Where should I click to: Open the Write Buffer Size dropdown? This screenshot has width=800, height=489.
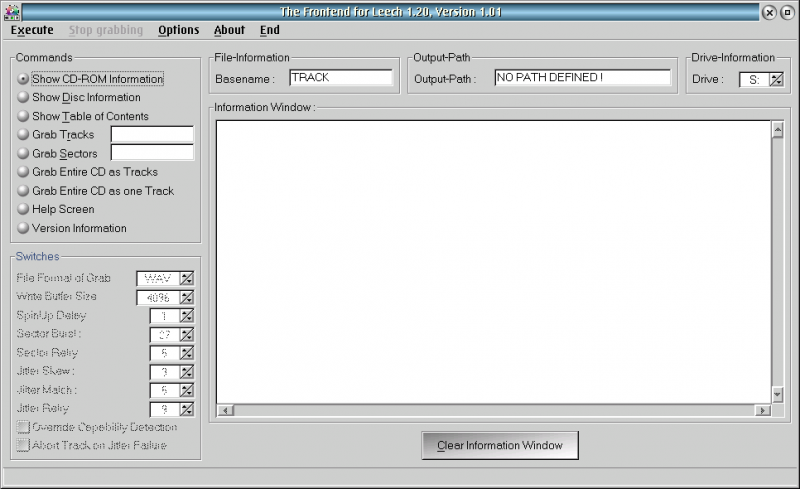tap(187, 297)
